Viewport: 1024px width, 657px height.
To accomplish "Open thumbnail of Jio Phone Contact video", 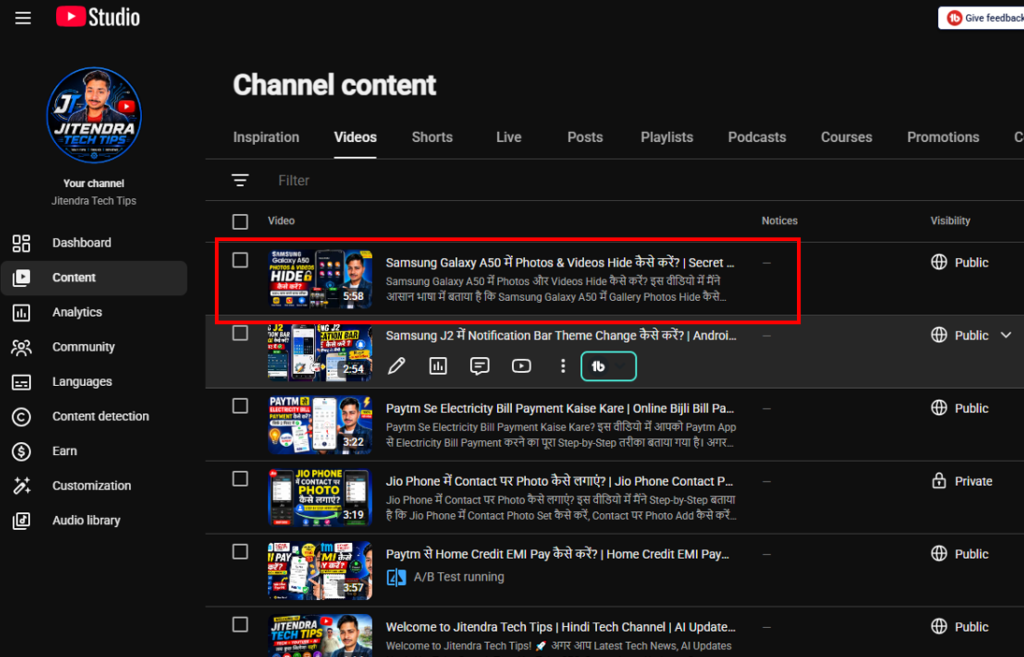I will [x=320, y=498].
